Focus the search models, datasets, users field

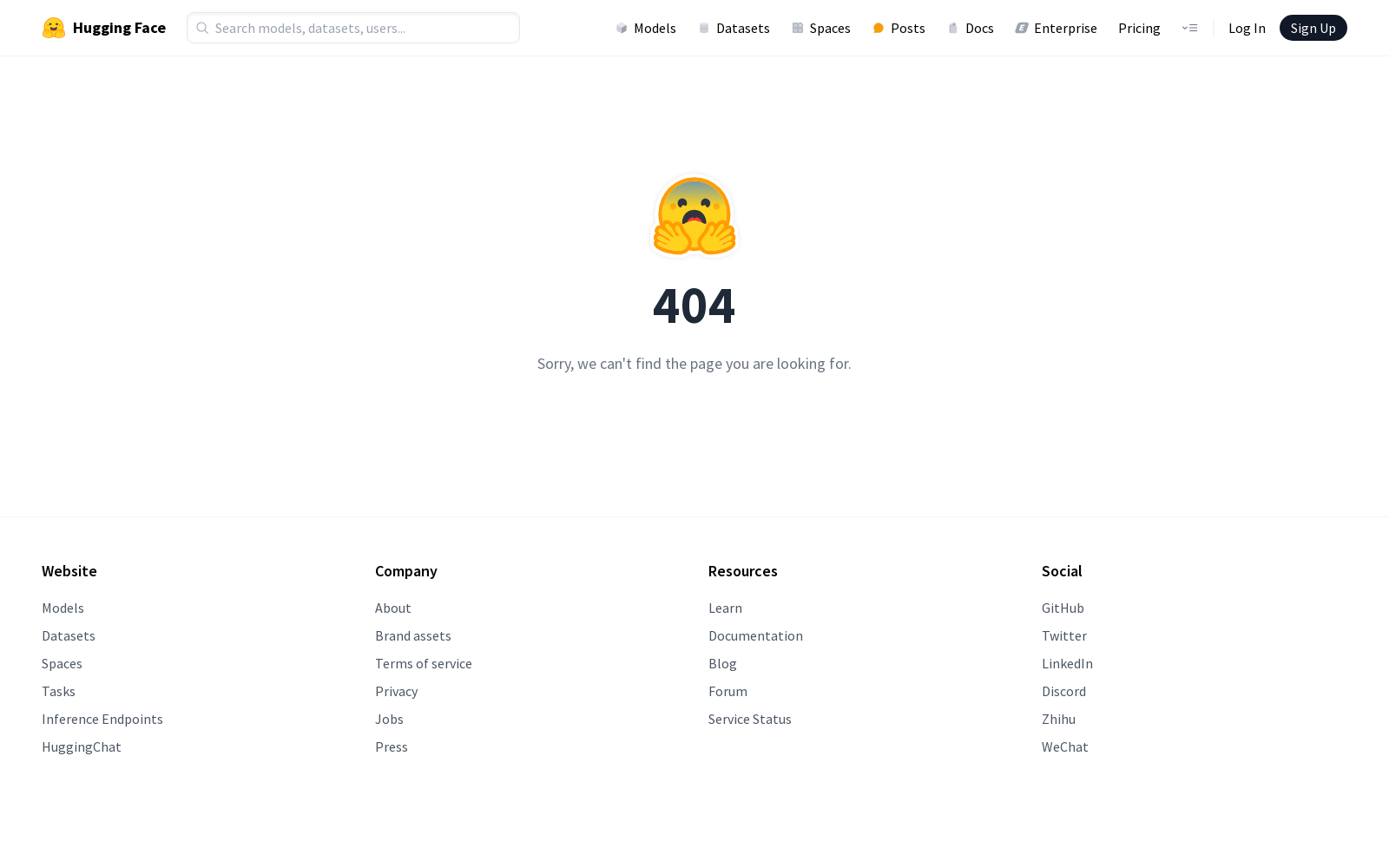pyautogui.click(x=353, y=28)
